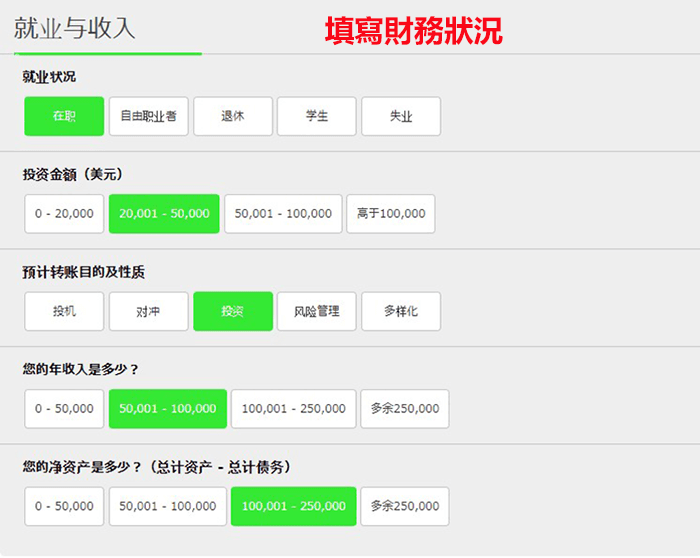The image size is (700, 558).
Task: Choose 自由职业者 employment option
Action: (x=148, y=116)
